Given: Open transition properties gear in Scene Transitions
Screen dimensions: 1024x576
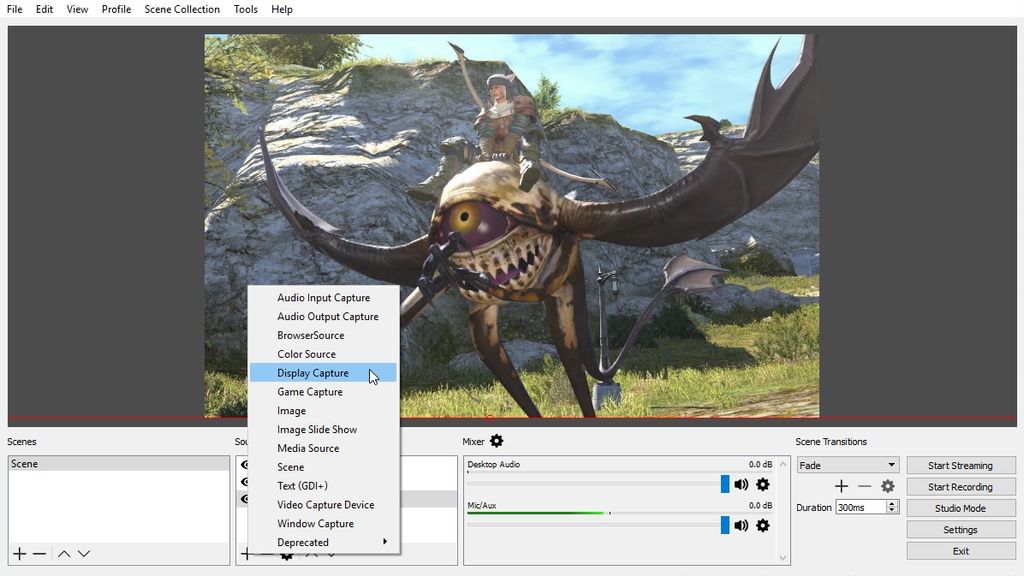Looking at the screenshot, I should click(x=886, y=485).
